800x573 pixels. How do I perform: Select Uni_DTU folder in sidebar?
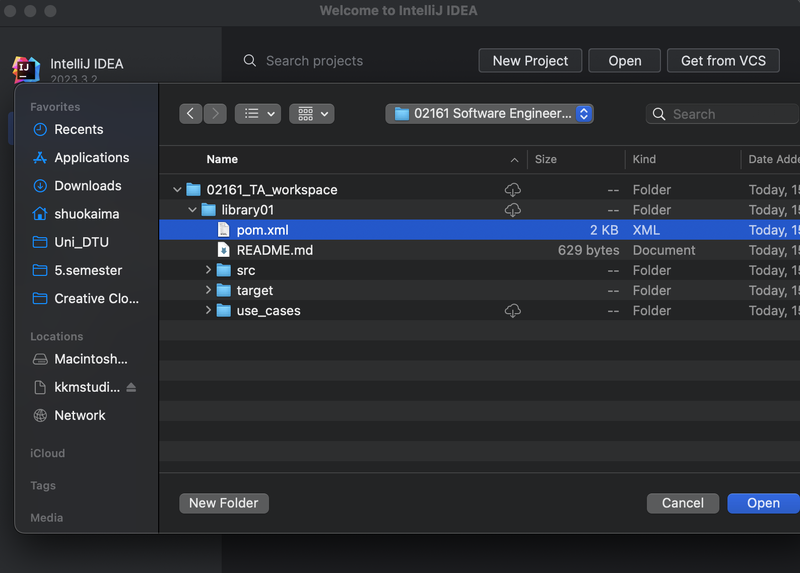click(82, 242)
